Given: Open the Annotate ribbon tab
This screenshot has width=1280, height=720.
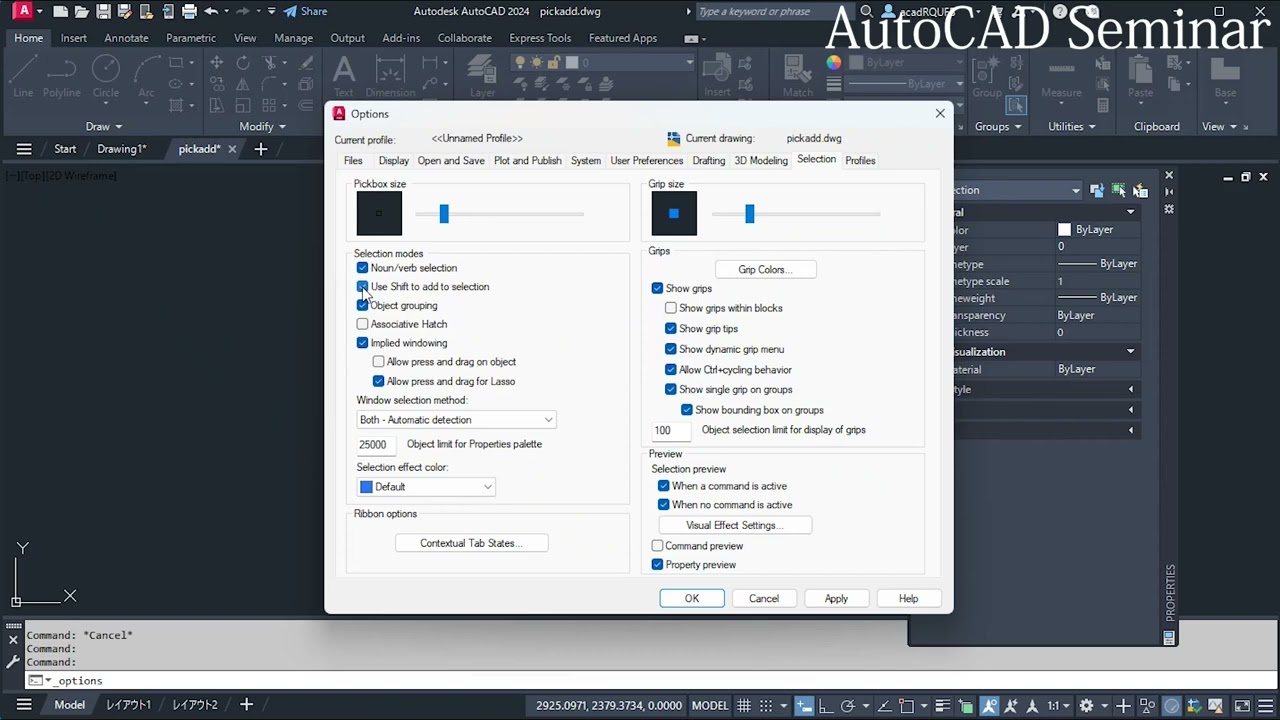Looking at the screenshot, I should click(x=126, y=38).
